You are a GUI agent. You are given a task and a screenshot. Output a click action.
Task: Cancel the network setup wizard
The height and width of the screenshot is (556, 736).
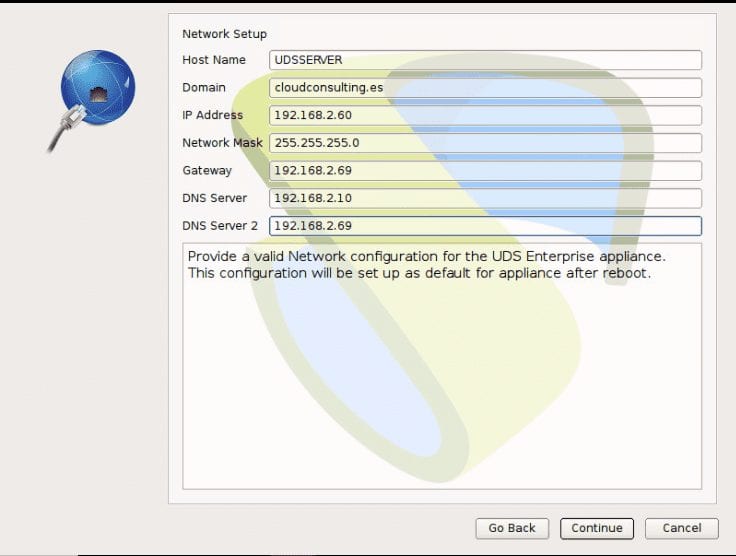pyautogui.click(x=681, y=528)
